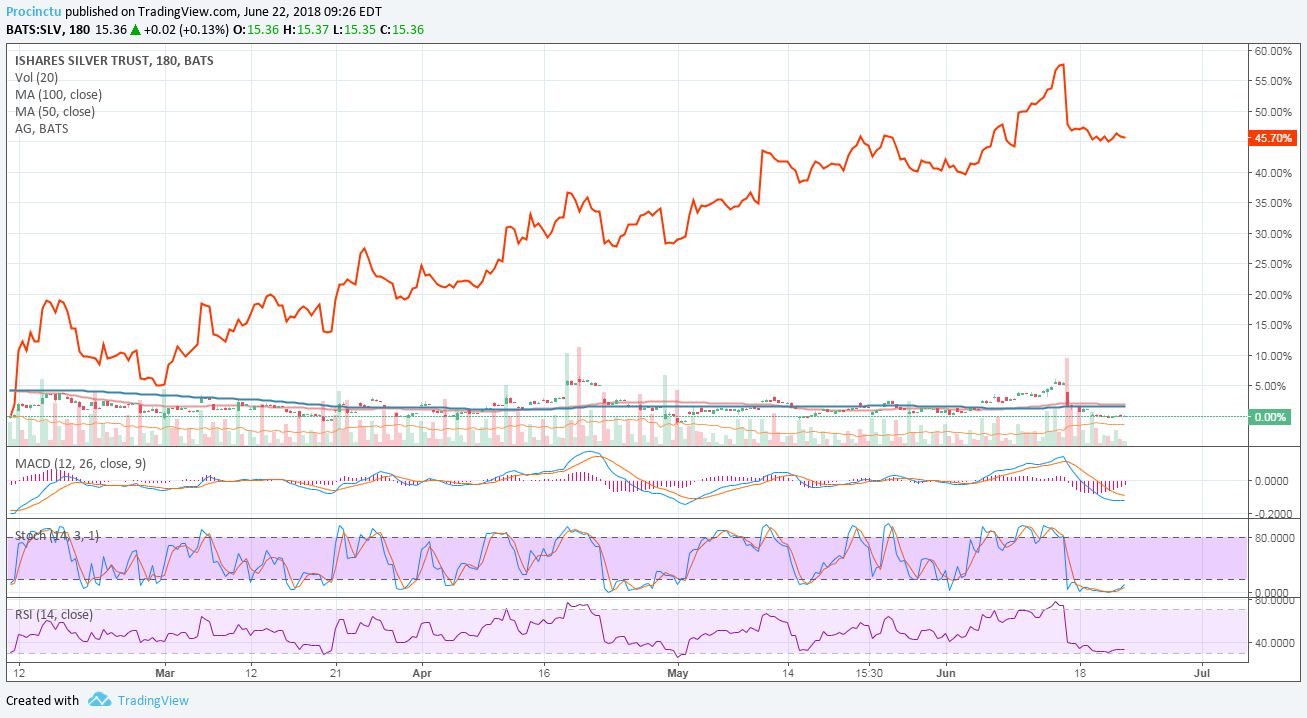The image size is (1307, 718).
Task: Select the Vol (20) indicator label
Action: coord(36,77)
